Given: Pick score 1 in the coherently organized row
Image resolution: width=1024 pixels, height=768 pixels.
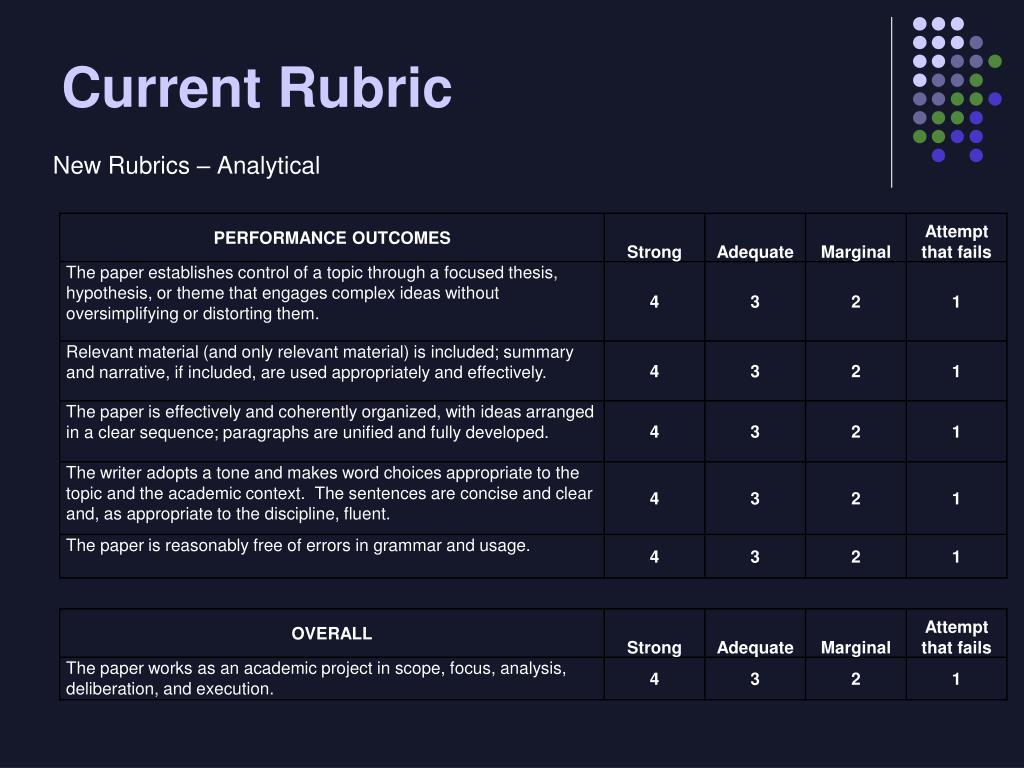Looking at the screenshot, I should [x=956, y=432].
